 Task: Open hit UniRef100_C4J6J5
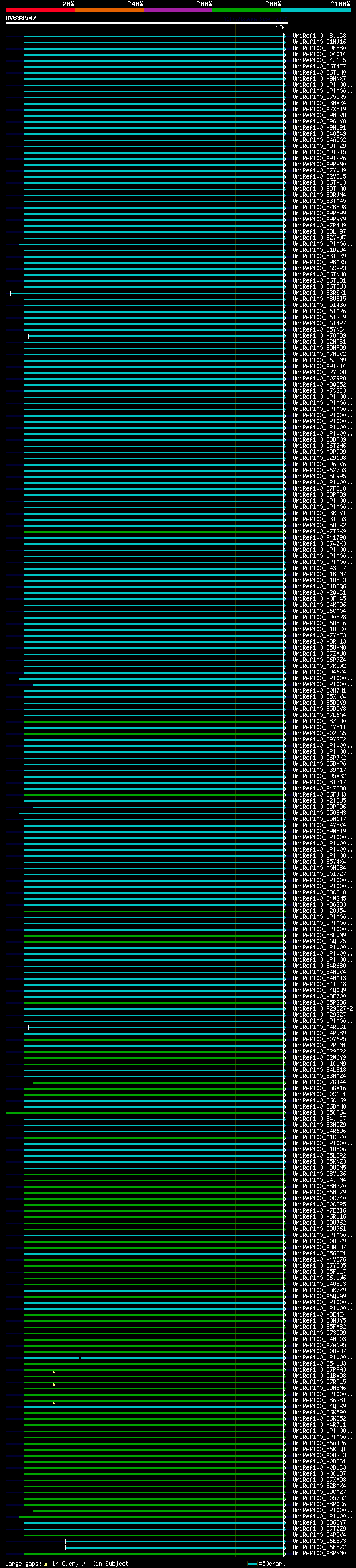coord(319,60)
